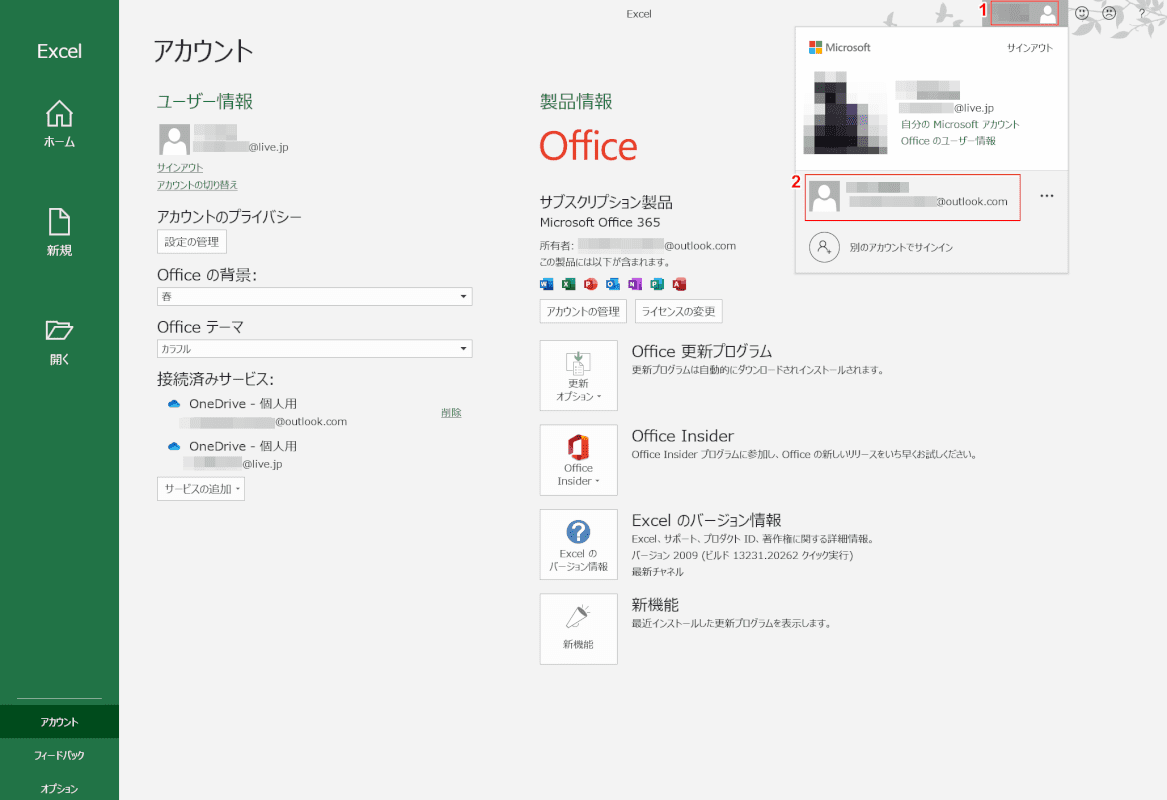Click the Microsoft Office 365 text
The height and width of the screenshot is (800, 1167).
coord(600,222)
